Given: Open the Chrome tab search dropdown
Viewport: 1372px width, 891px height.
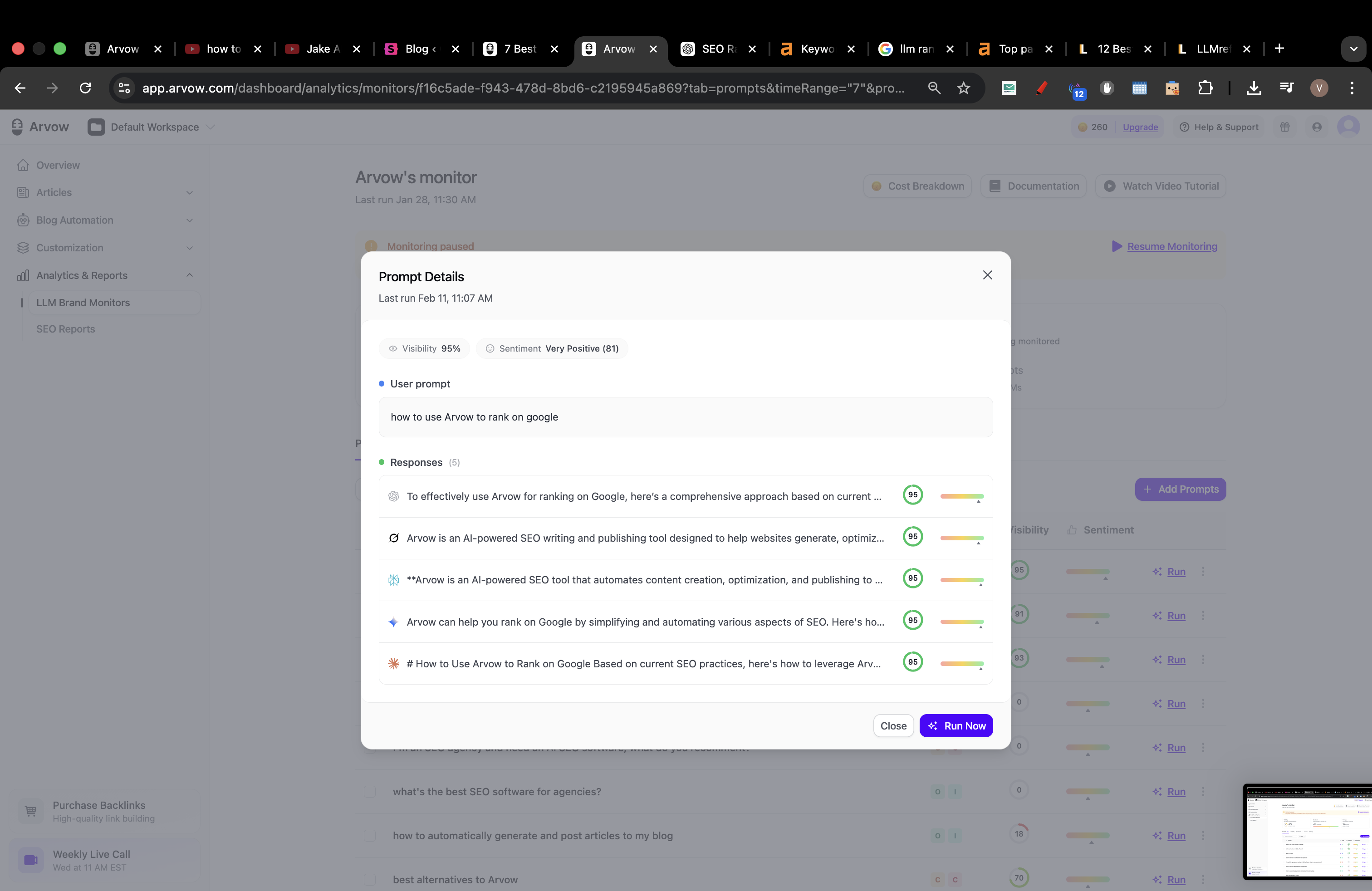Looking at the screenshot, I should 1353,49.
